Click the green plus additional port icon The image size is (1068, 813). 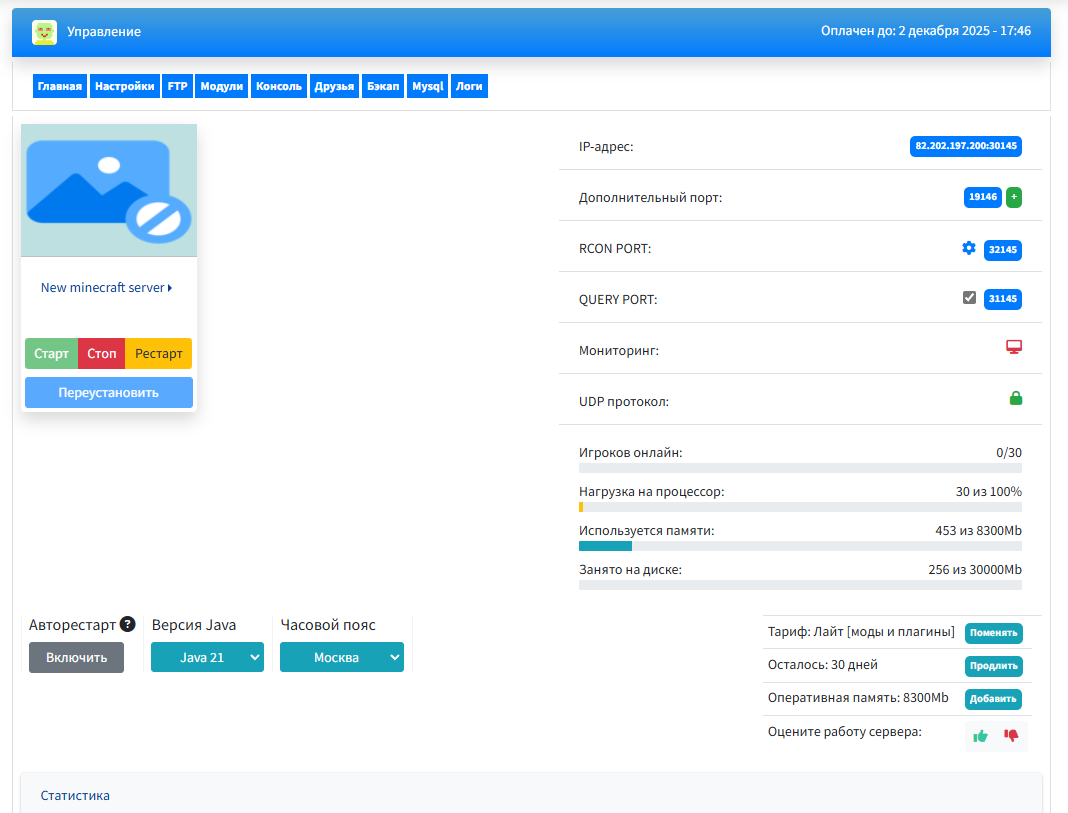click(1014, 197)
